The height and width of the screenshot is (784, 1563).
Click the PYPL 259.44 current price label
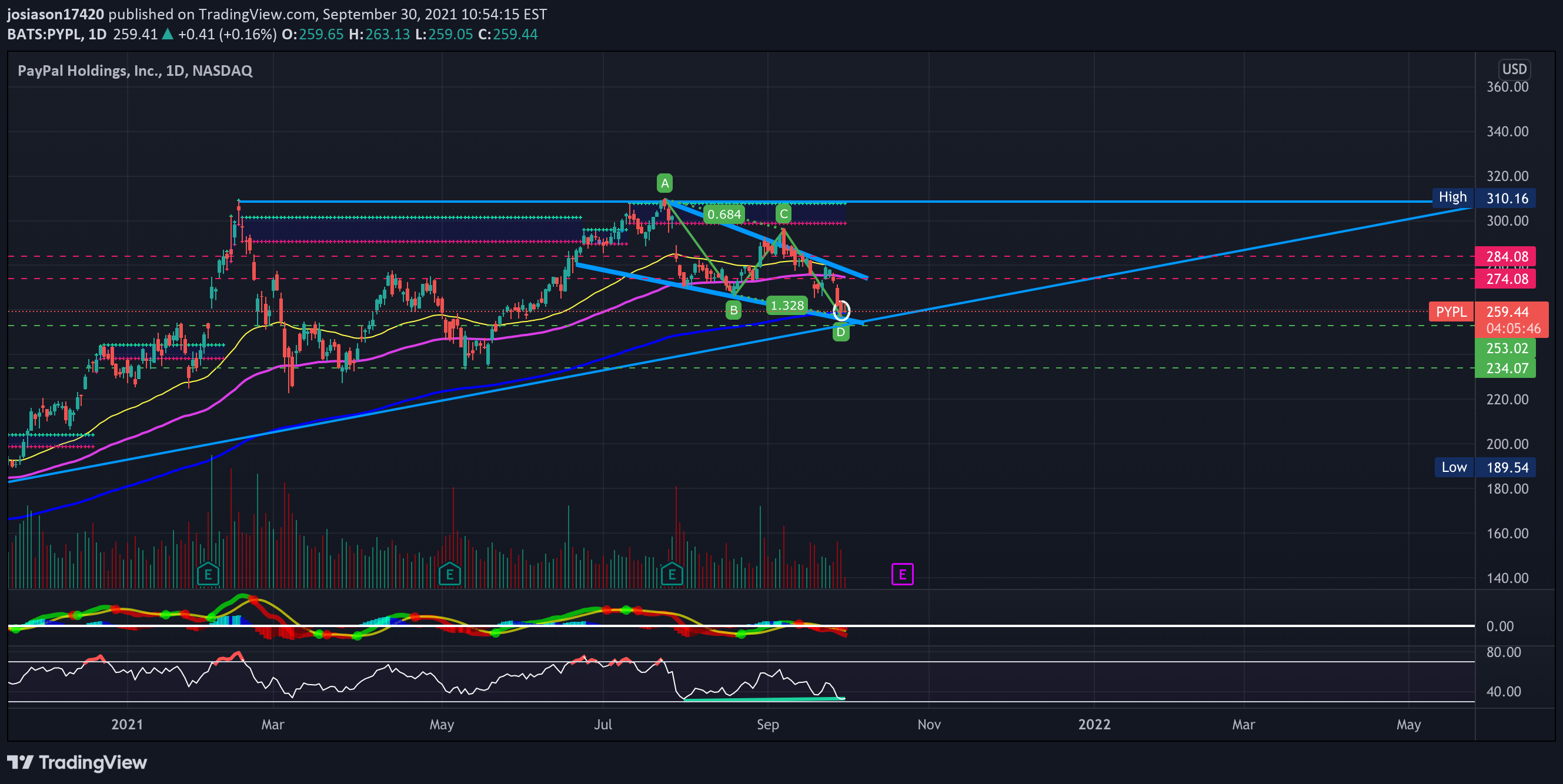coord(1488,311)
